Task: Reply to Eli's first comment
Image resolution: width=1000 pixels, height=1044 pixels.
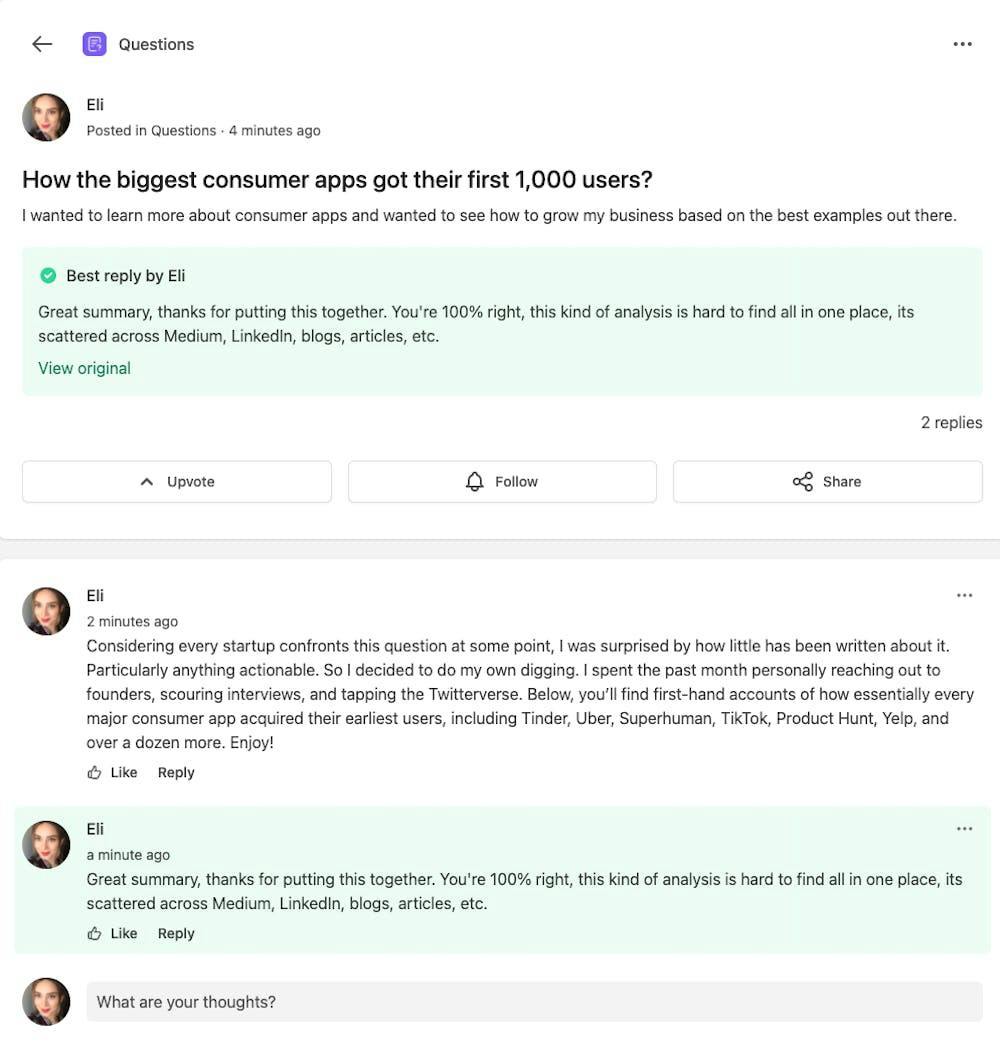Action: click(x=176, y=772)
